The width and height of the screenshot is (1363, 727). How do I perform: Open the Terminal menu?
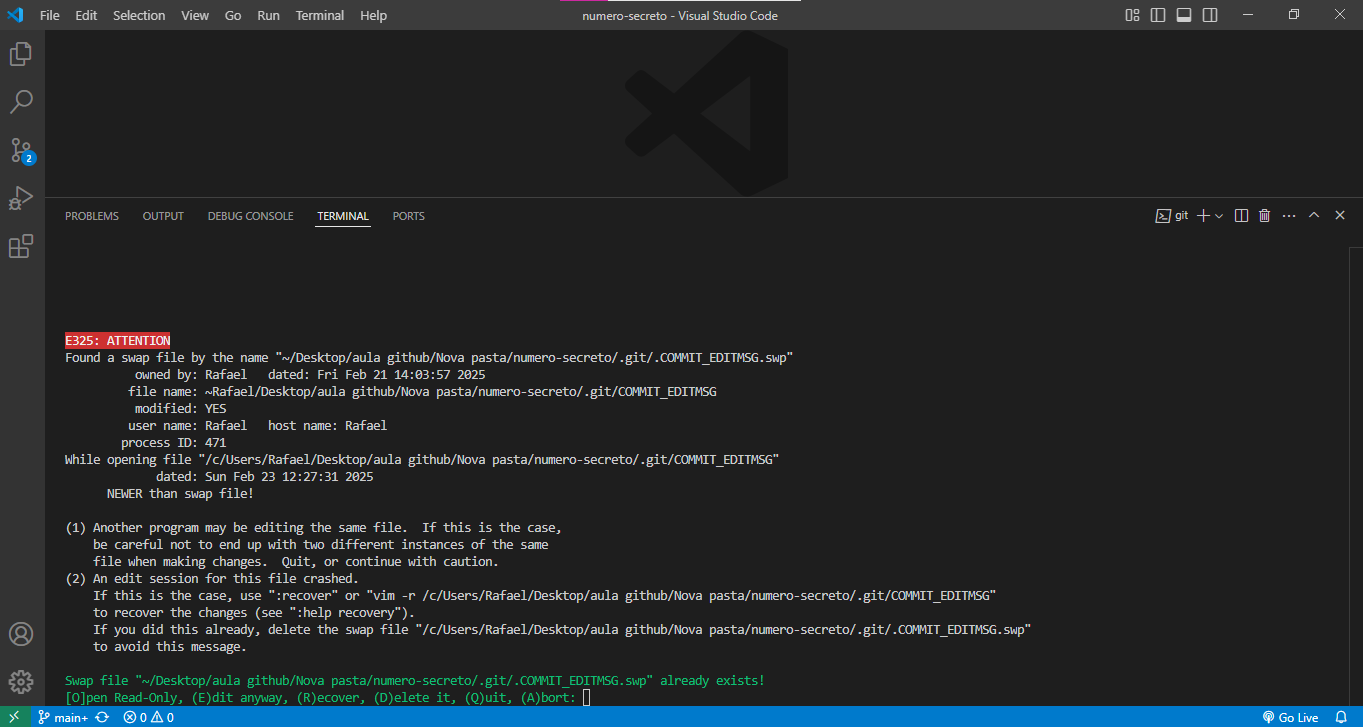click(x=320, y=15)
